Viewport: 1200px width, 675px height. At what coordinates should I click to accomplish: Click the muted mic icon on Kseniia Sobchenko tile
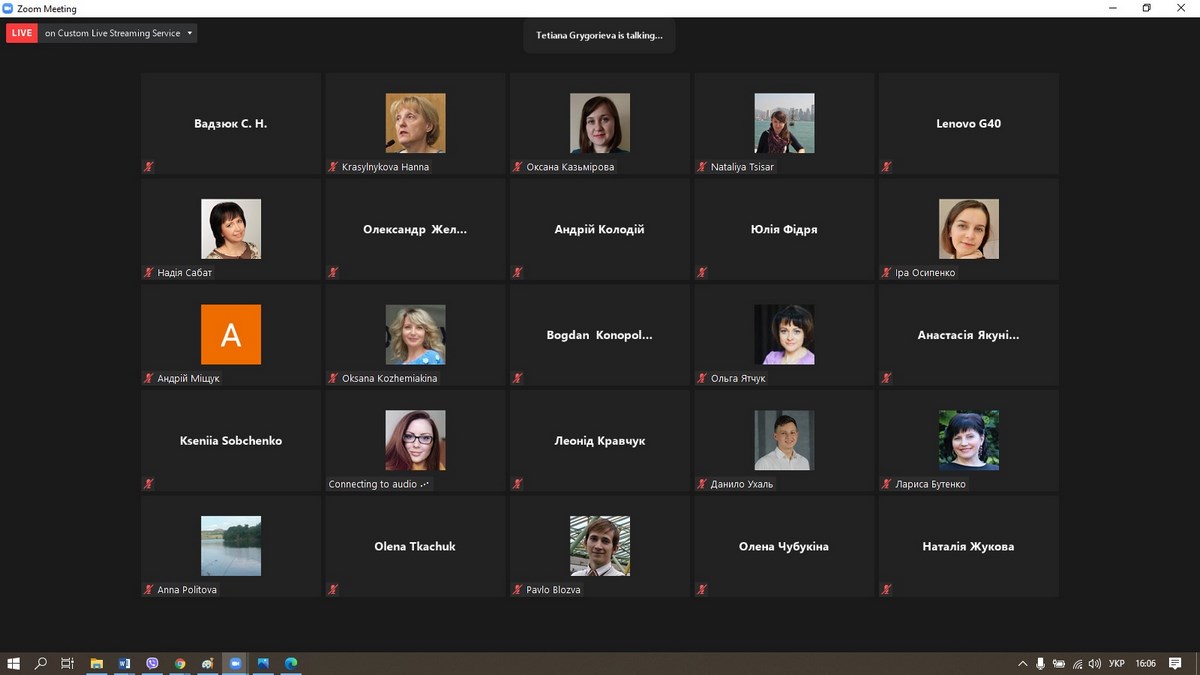click(148, 484)
